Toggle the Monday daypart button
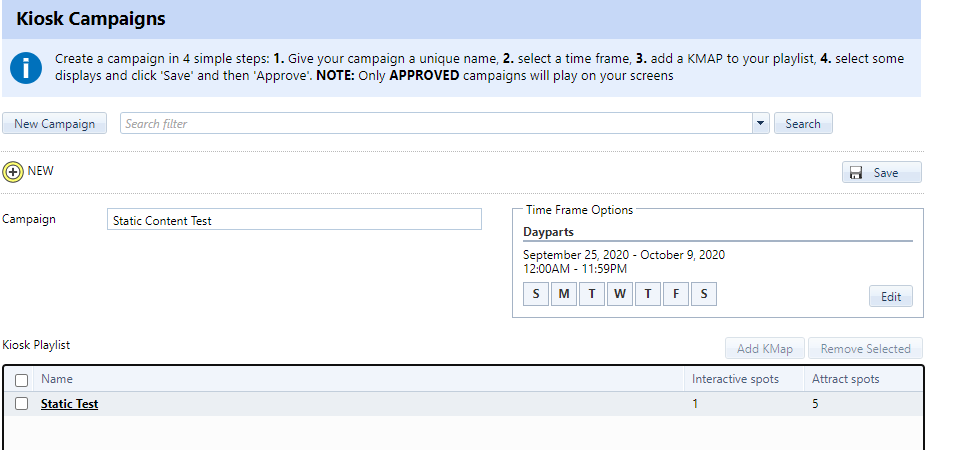The image size is (963, 450). [564, 294]
